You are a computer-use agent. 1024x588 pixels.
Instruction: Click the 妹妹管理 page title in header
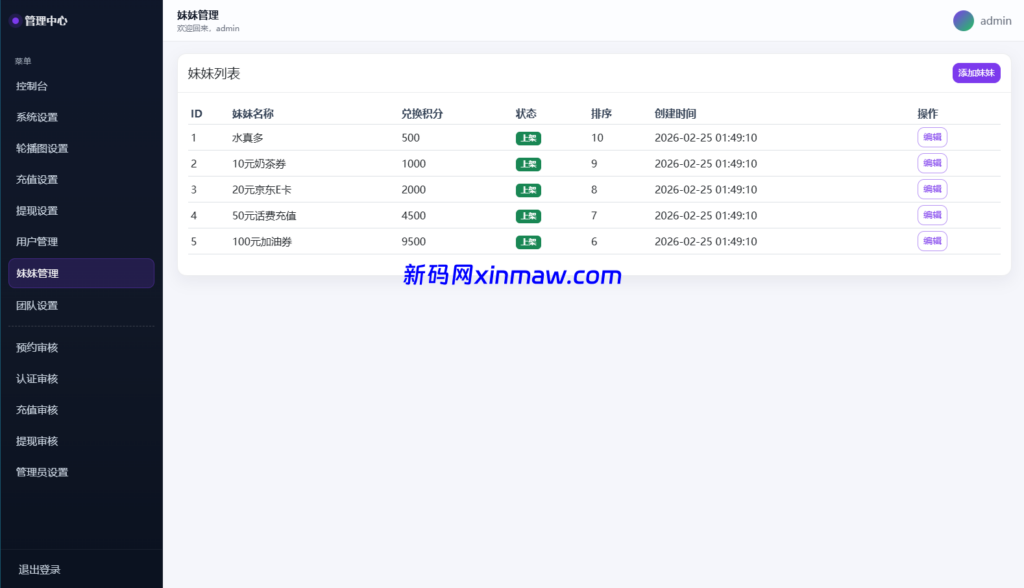(x=197, y=15)
